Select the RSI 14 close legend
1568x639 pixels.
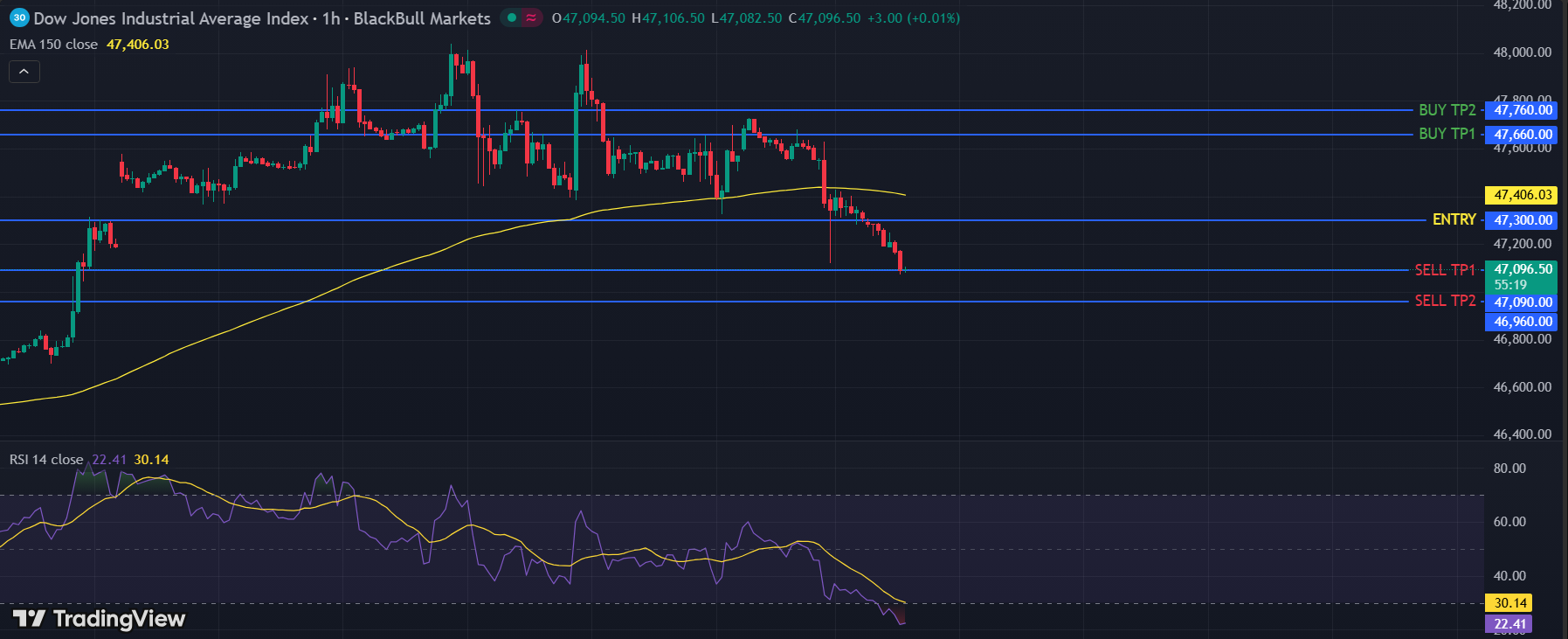point(46,460)
